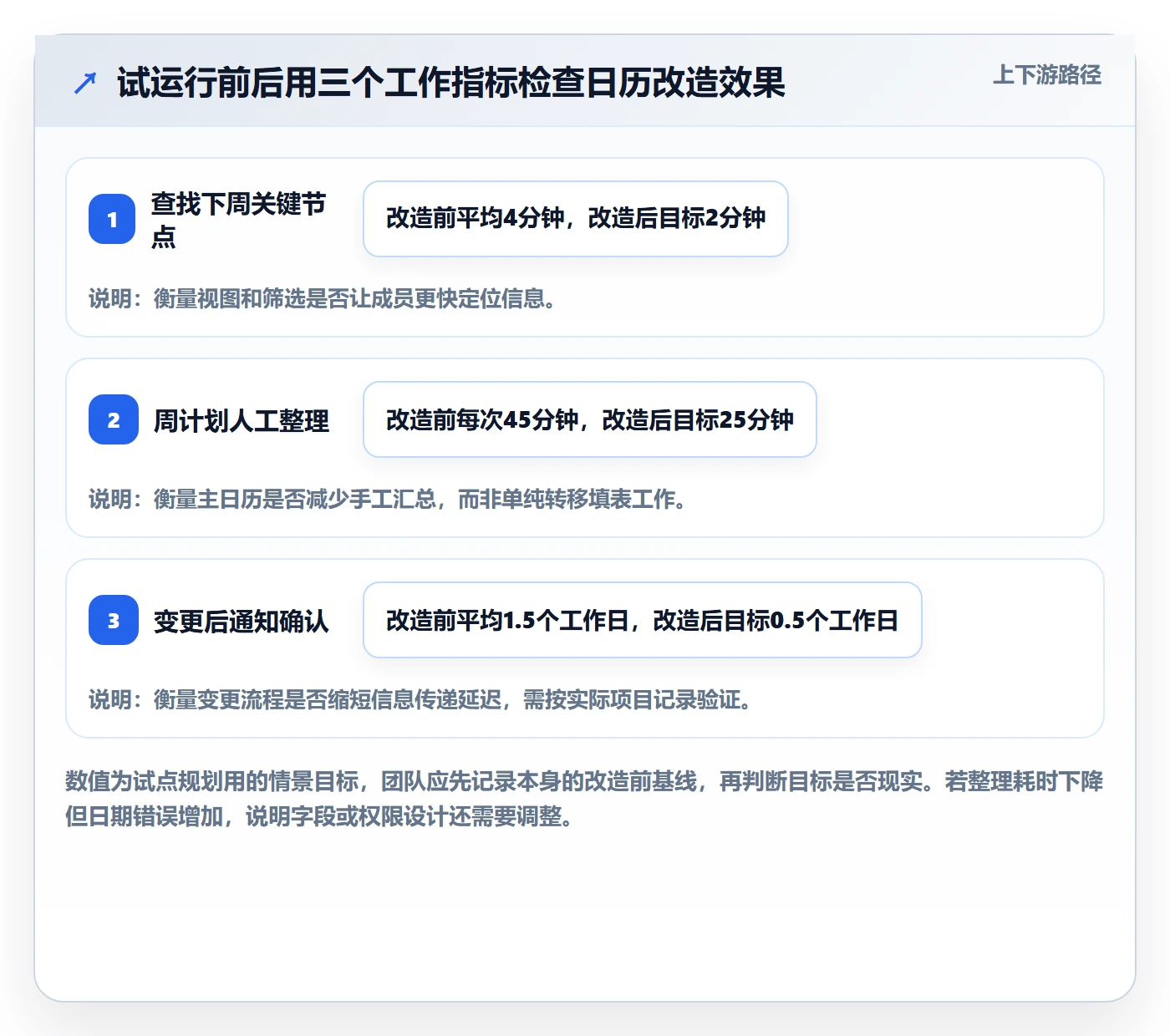Screen dimensions: 1170x1036
Task: Click the 改造前平均4分钟，改造后目标2分钟 value box
Action: 576,219
